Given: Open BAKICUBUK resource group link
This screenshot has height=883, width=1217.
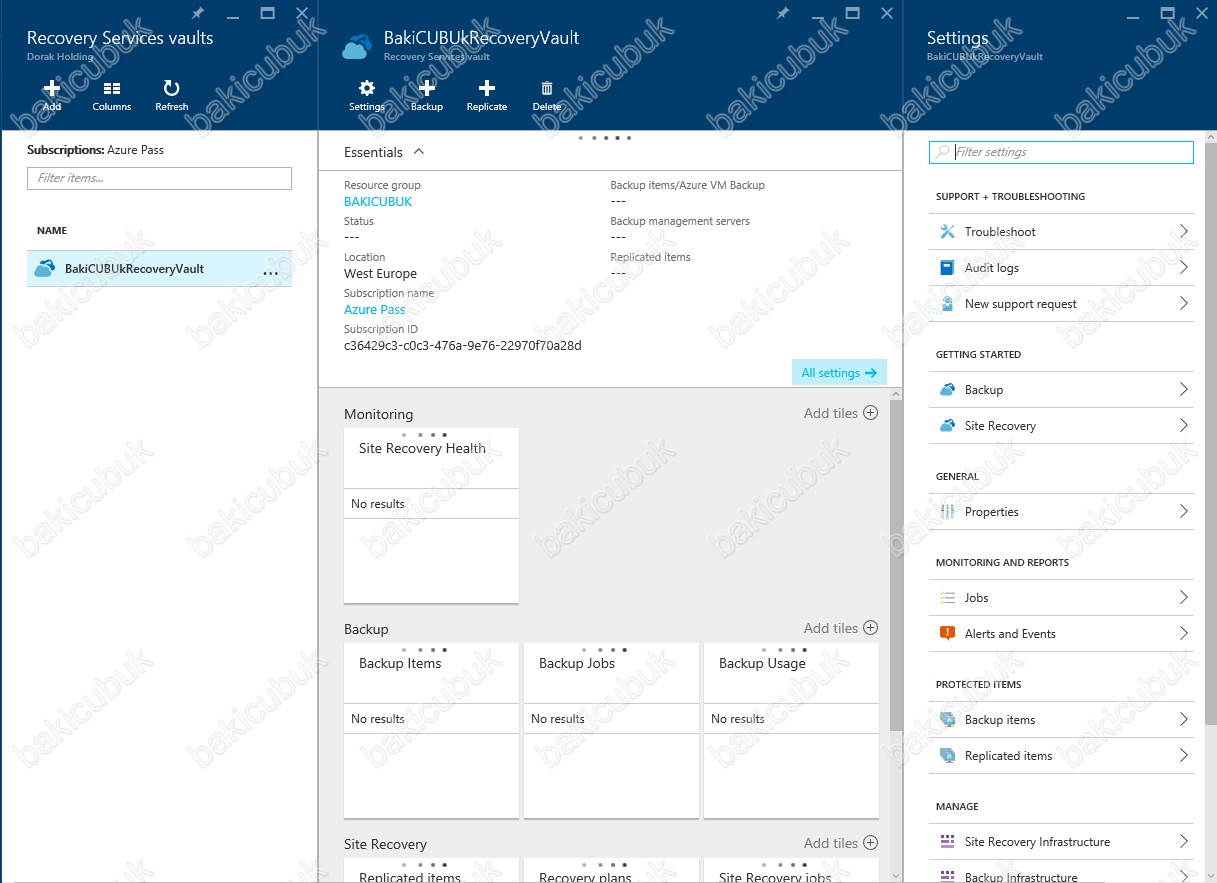Looking at the screenshot, I should pyautogui.click(x=378, y=202).
